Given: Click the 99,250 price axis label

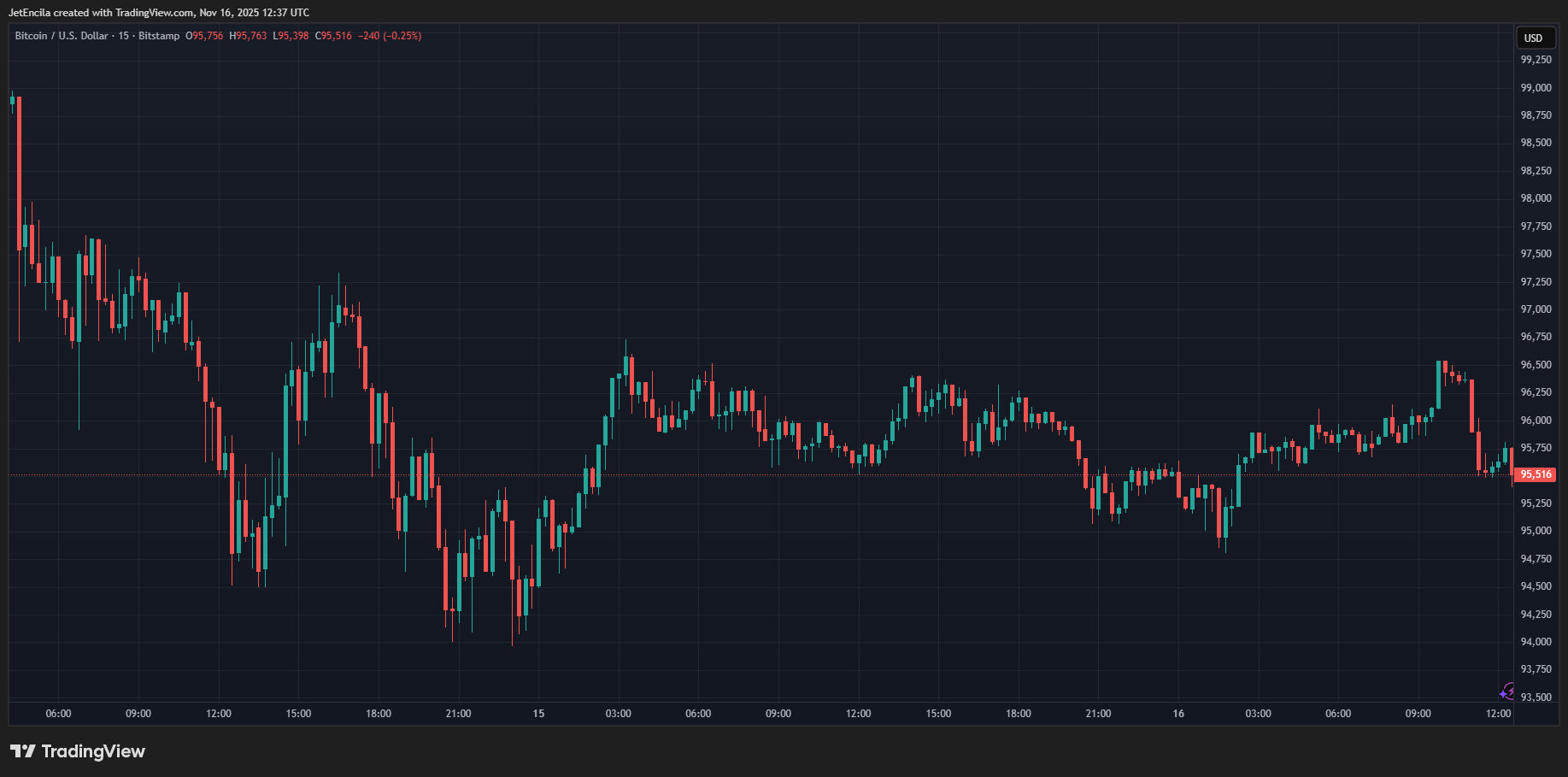Looking at the screenshot, I should (x=1536, y=60).
